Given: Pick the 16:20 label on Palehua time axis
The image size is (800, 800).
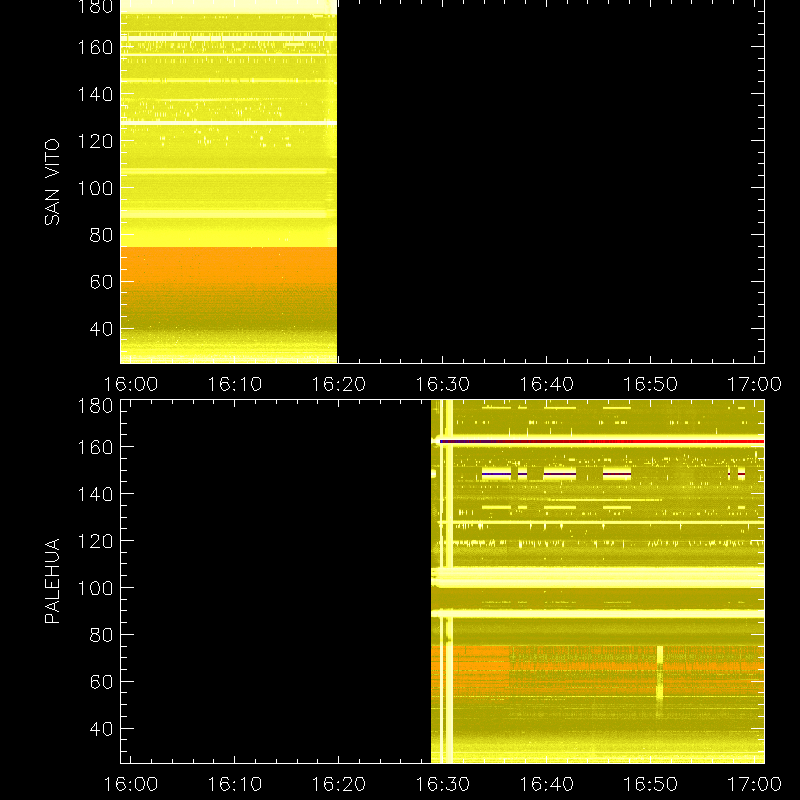Looking at the screenshot, I should (x=339, y=784).
